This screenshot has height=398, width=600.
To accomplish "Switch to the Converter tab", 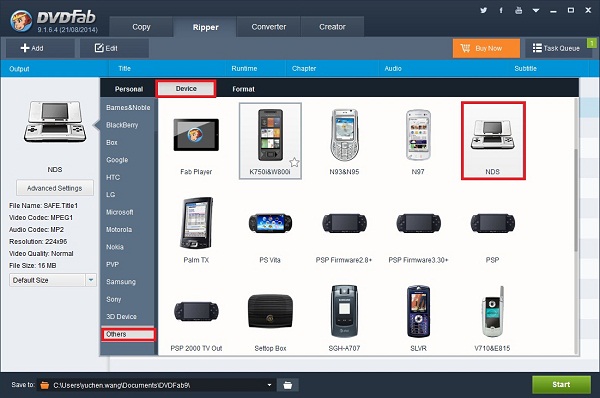I will click(269, 27).
